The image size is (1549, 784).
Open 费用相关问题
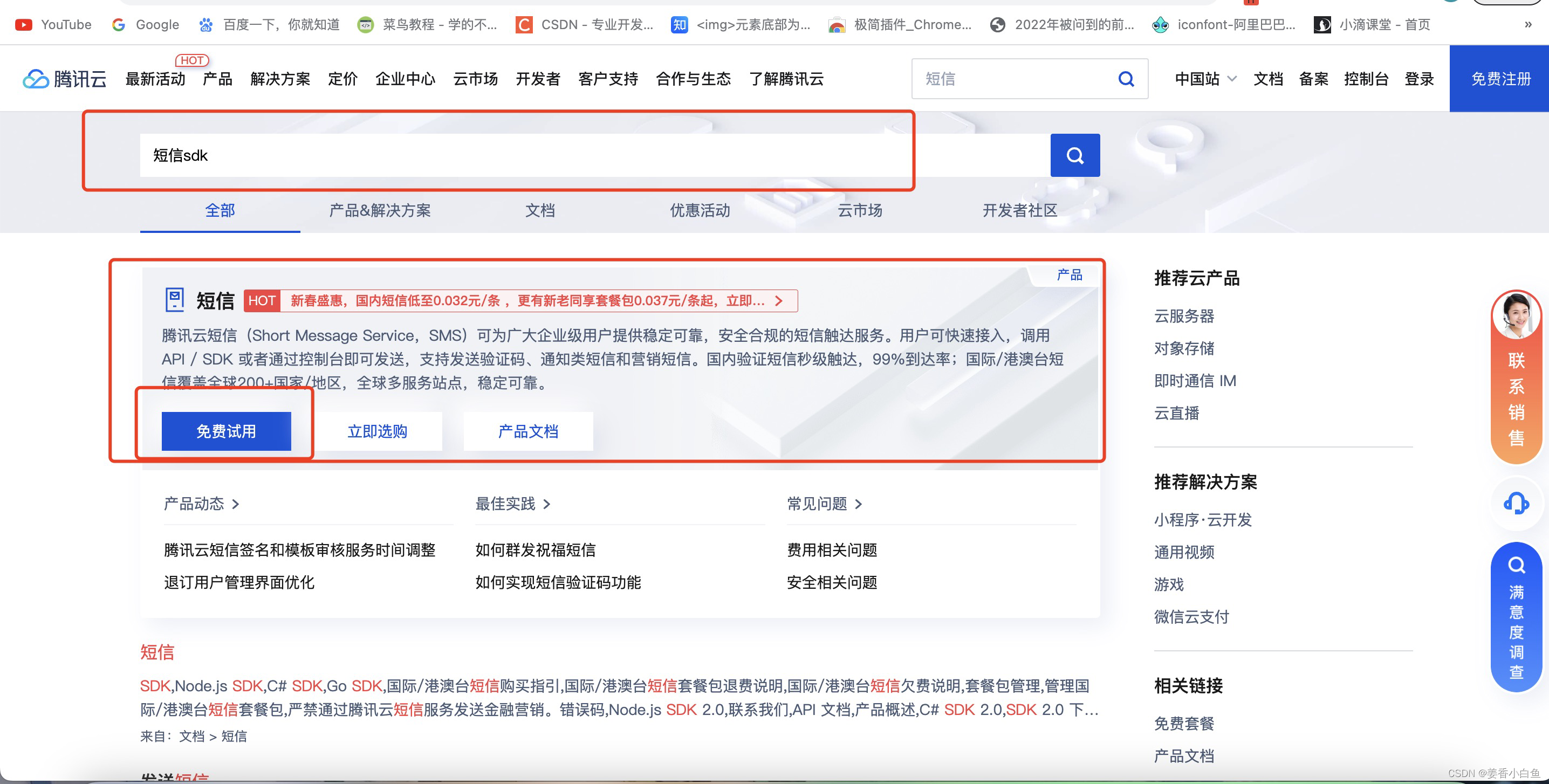pos(832,550)
